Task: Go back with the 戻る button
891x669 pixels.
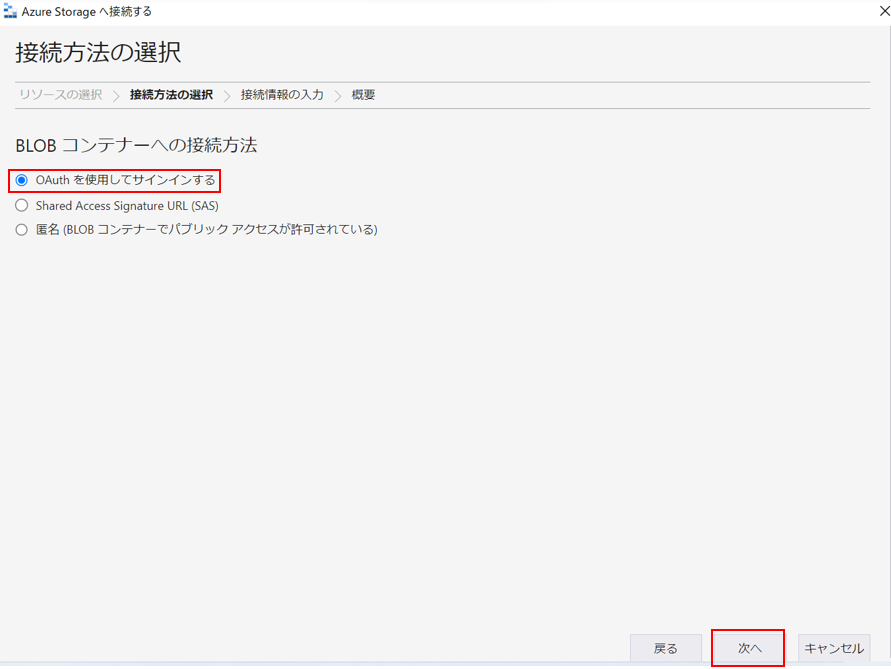Action: coord(665,648)
